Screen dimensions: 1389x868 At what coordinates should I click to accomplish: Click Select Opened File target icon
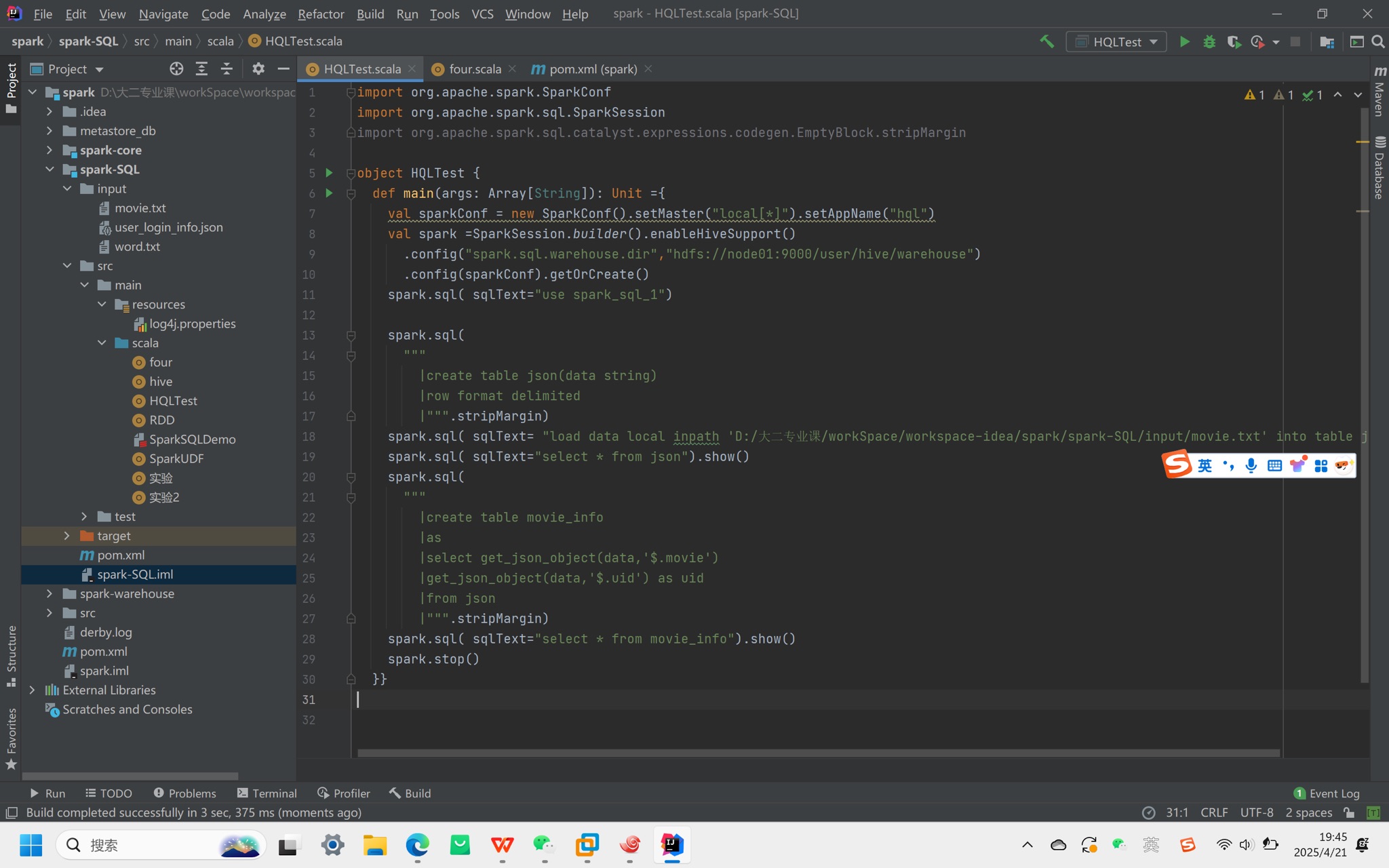(x=176, y=68)
